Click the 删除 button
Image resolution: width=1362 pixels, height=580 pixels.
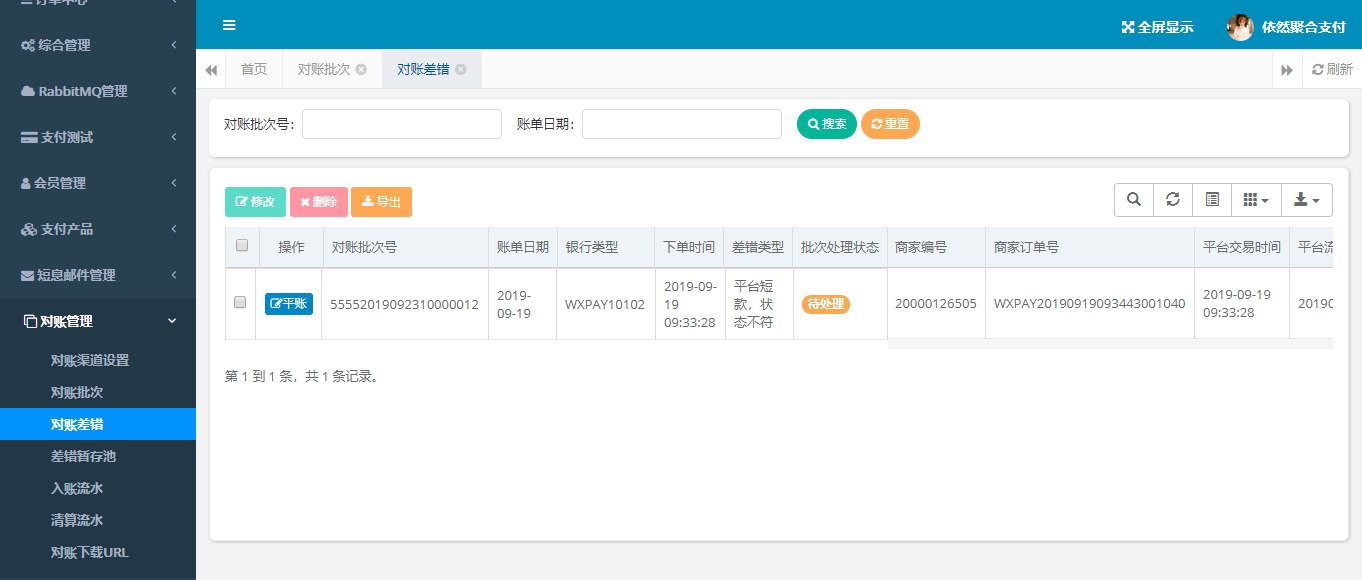(319, 202)
